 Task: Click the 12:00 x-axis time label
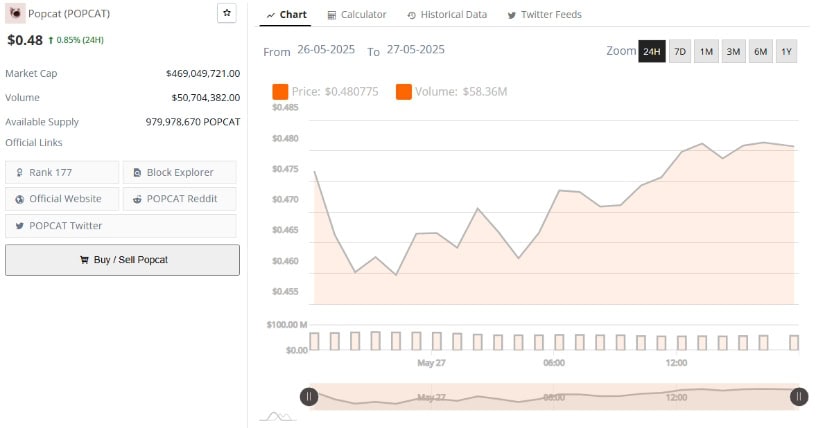click(x=676, y=363)
